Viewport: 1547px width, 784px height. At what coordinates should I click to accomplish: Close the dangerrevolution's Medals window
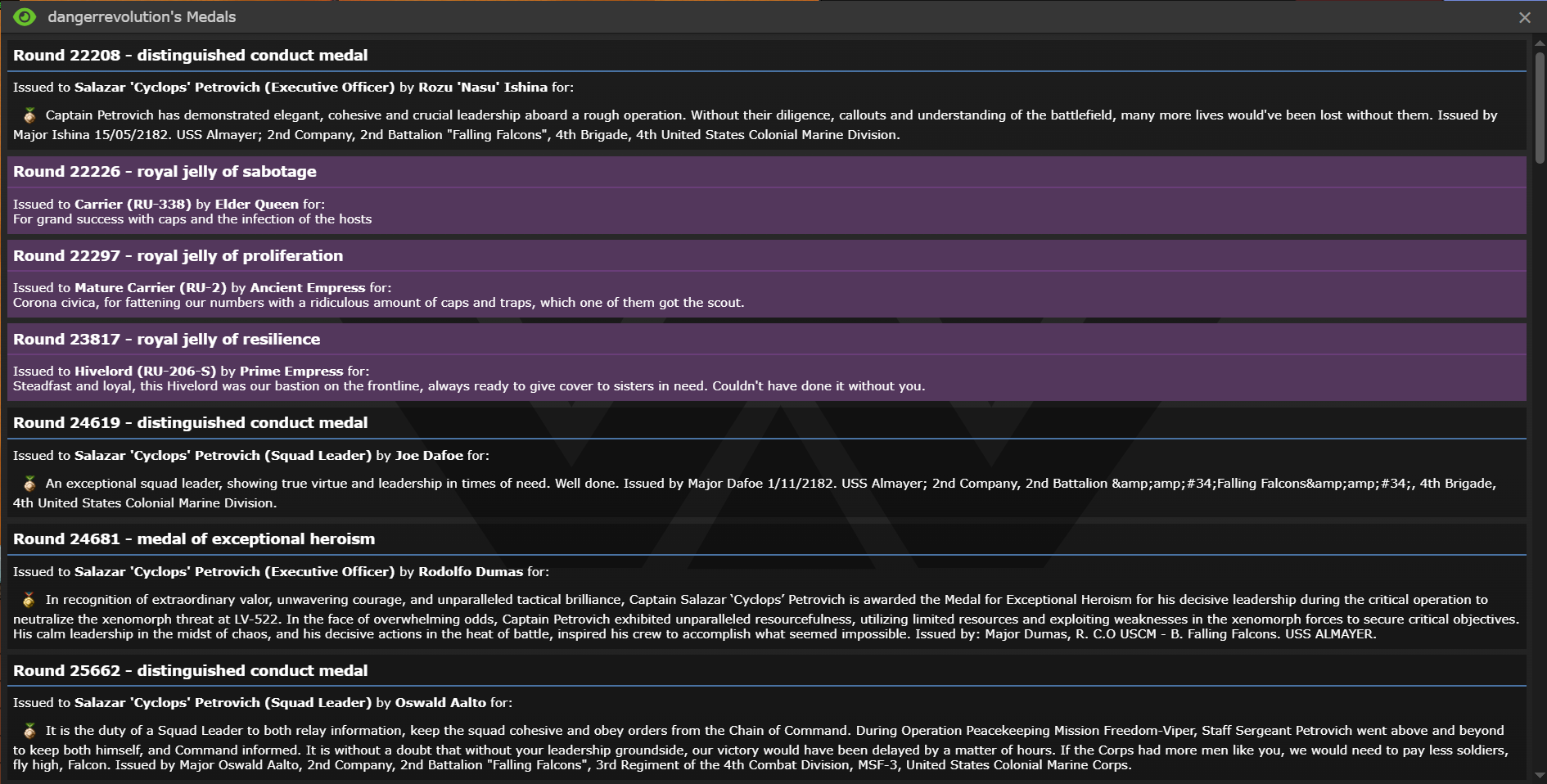1524,17
